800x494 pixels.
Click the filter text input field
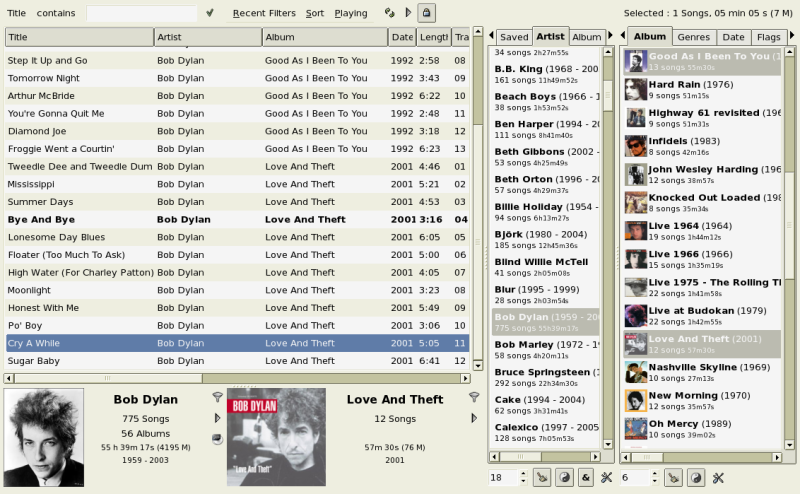(141, 13)
